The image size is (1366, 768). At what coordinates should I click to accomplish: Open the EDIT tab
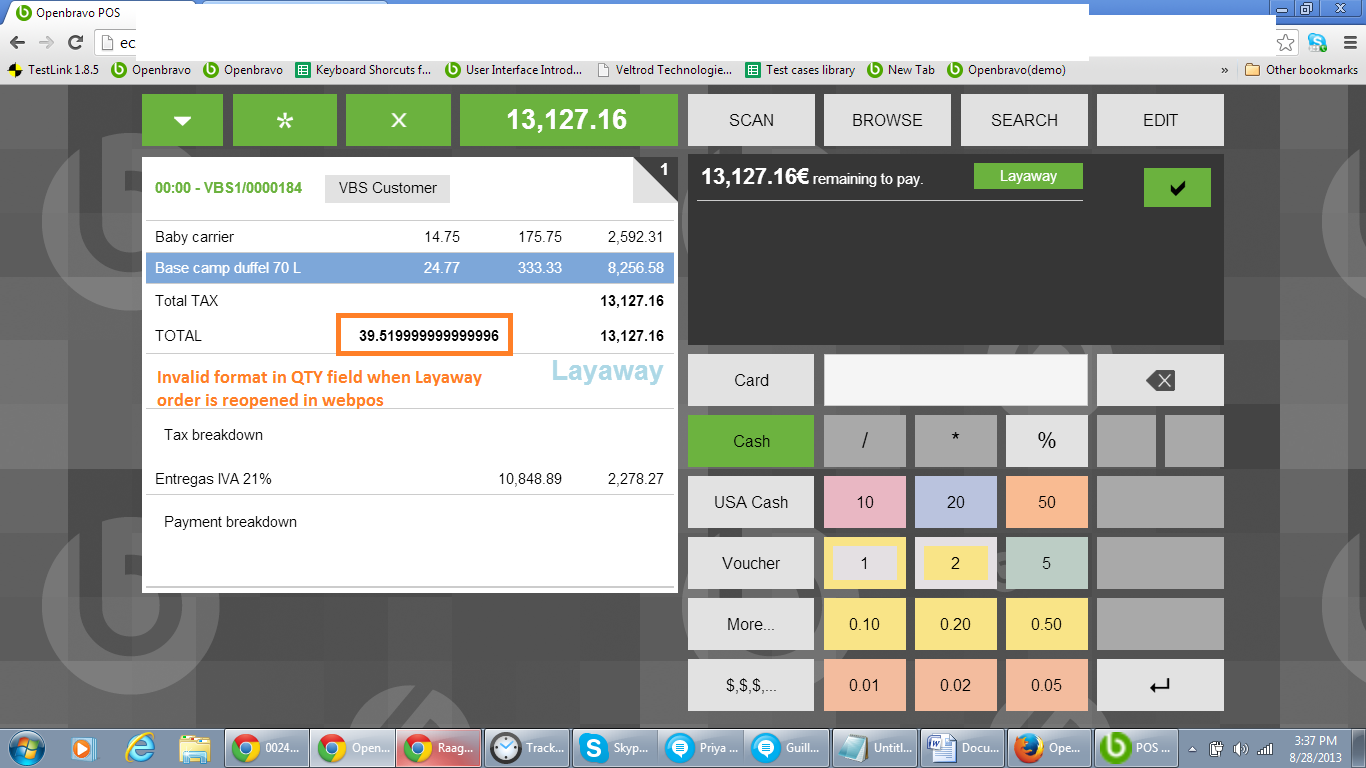1160,120
